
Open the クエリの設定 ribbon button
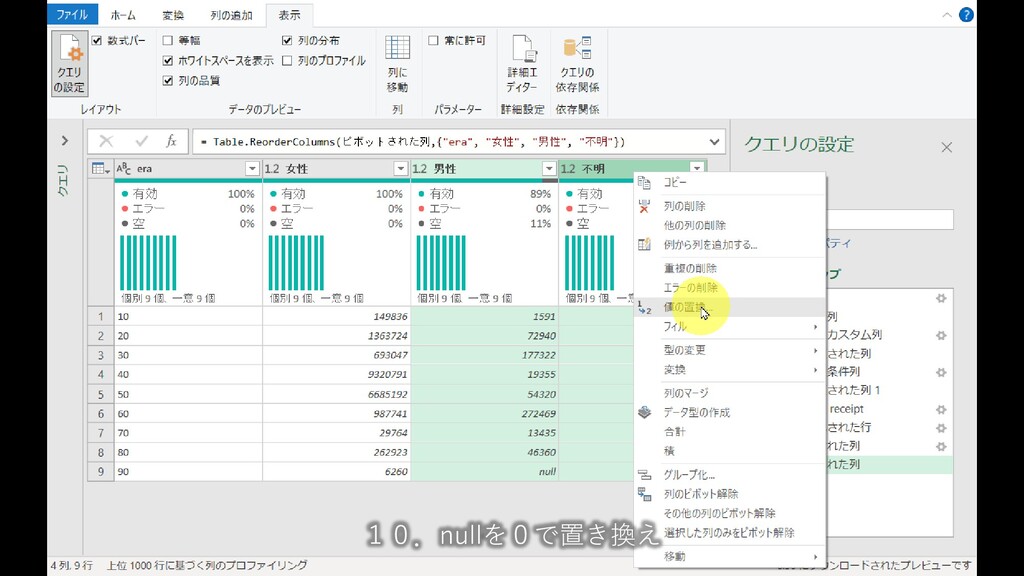point(69,64)
